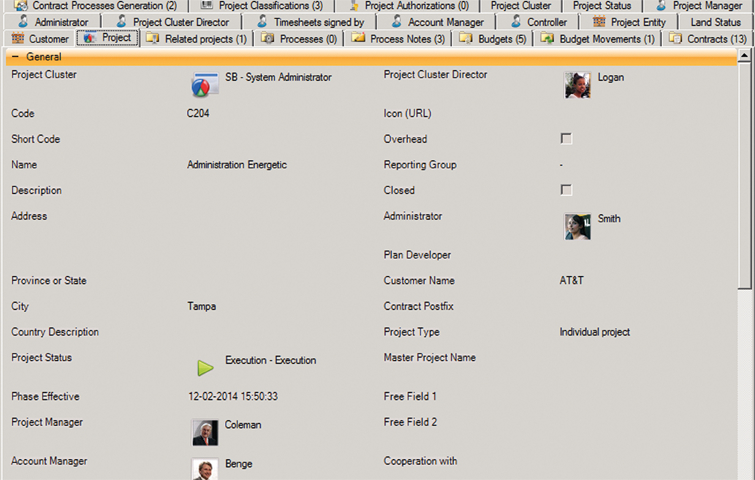Toggle the Closed checkbox
Screen dimensions: 755x480
tap(566, 190)
